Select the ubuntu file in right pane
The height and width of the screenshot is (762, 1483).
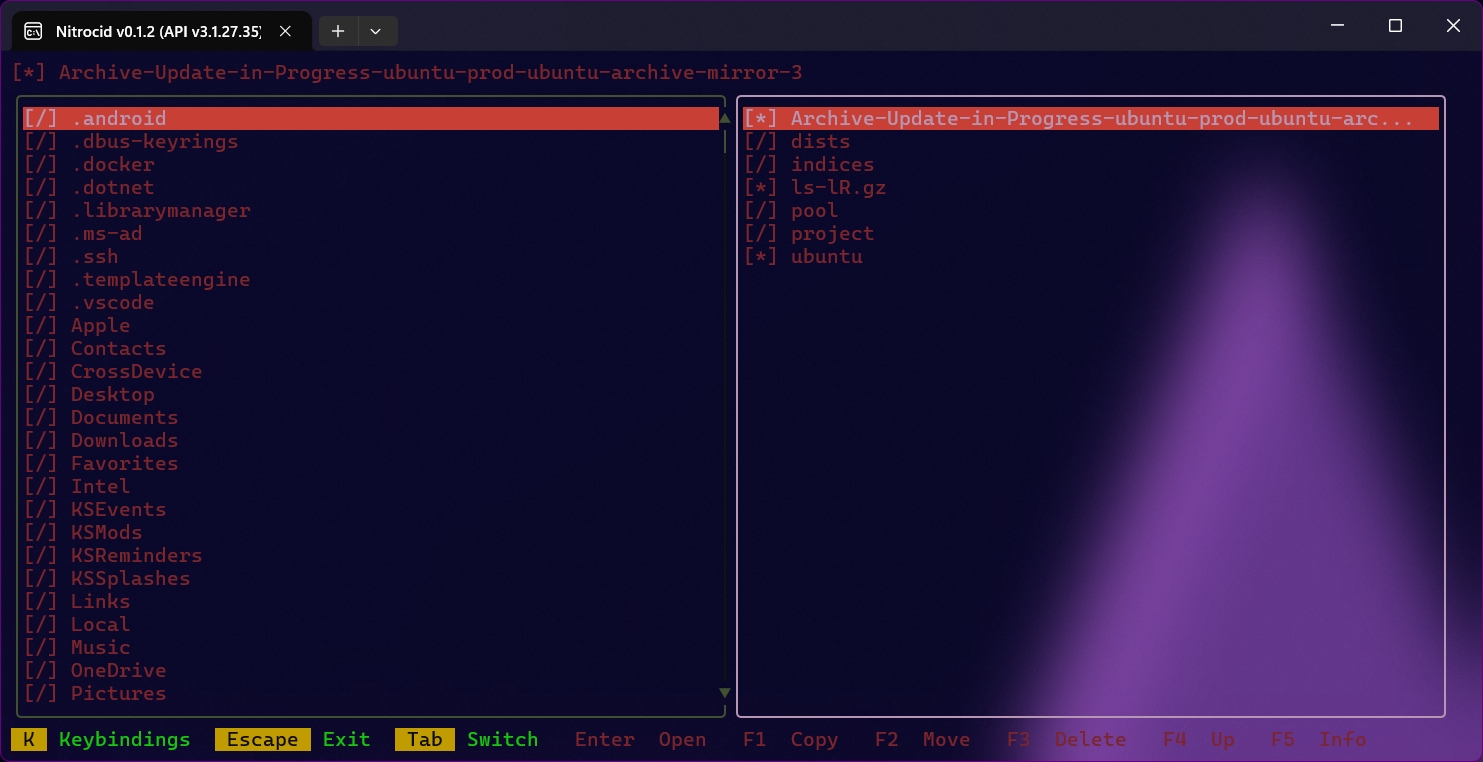[826, 256]
